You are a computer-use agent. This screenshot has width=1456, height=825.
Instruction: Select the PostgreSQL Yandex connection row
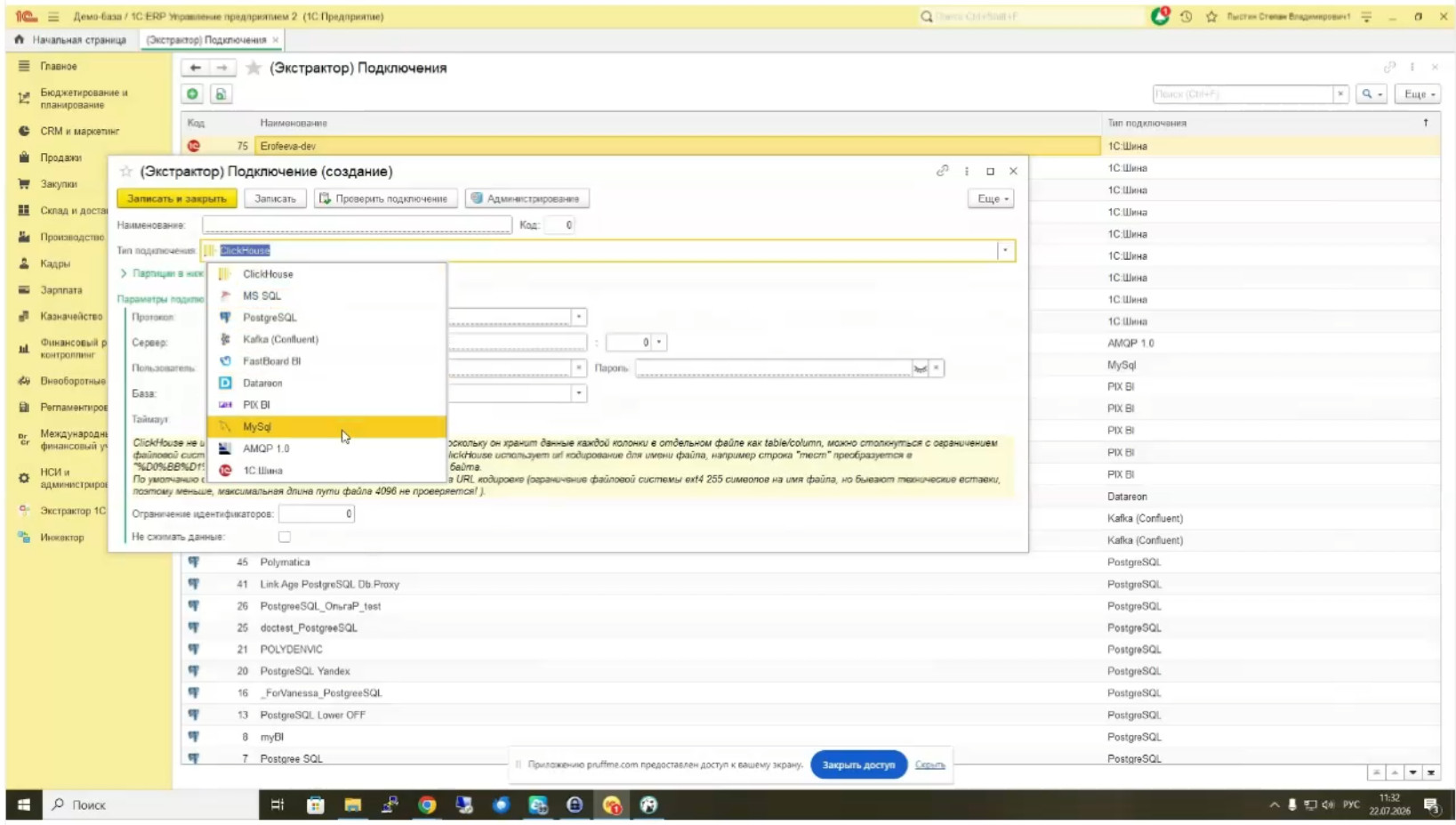(810, 672)
